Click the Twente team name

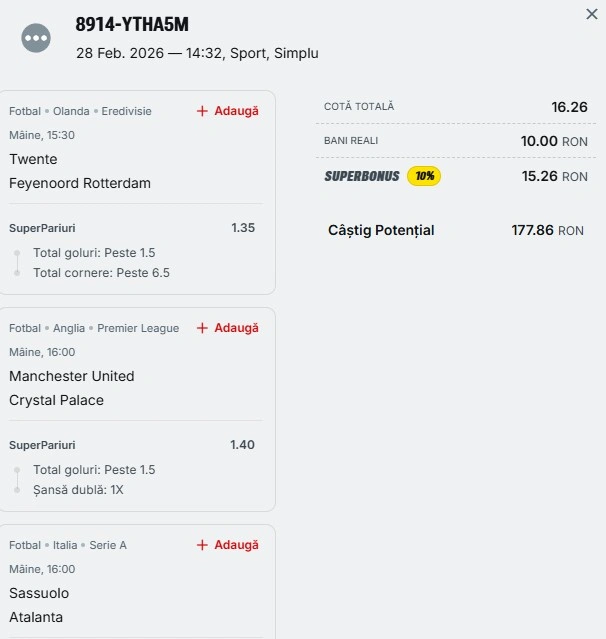(33, 159)
